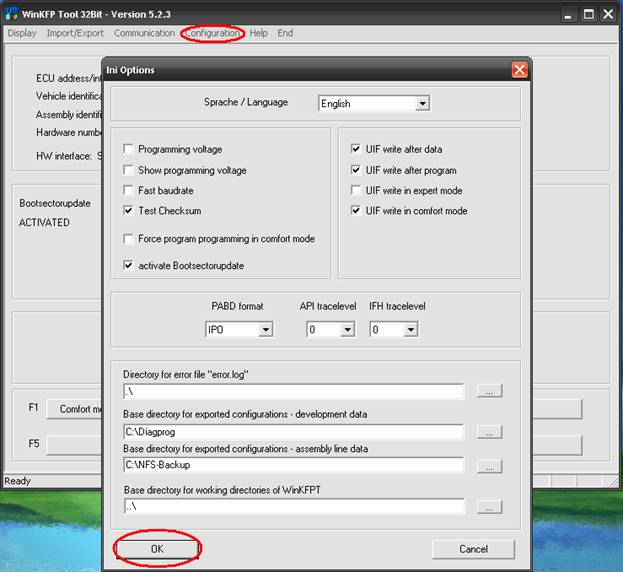Toggle UIF write after program checkbox

(x=356, y=170)
